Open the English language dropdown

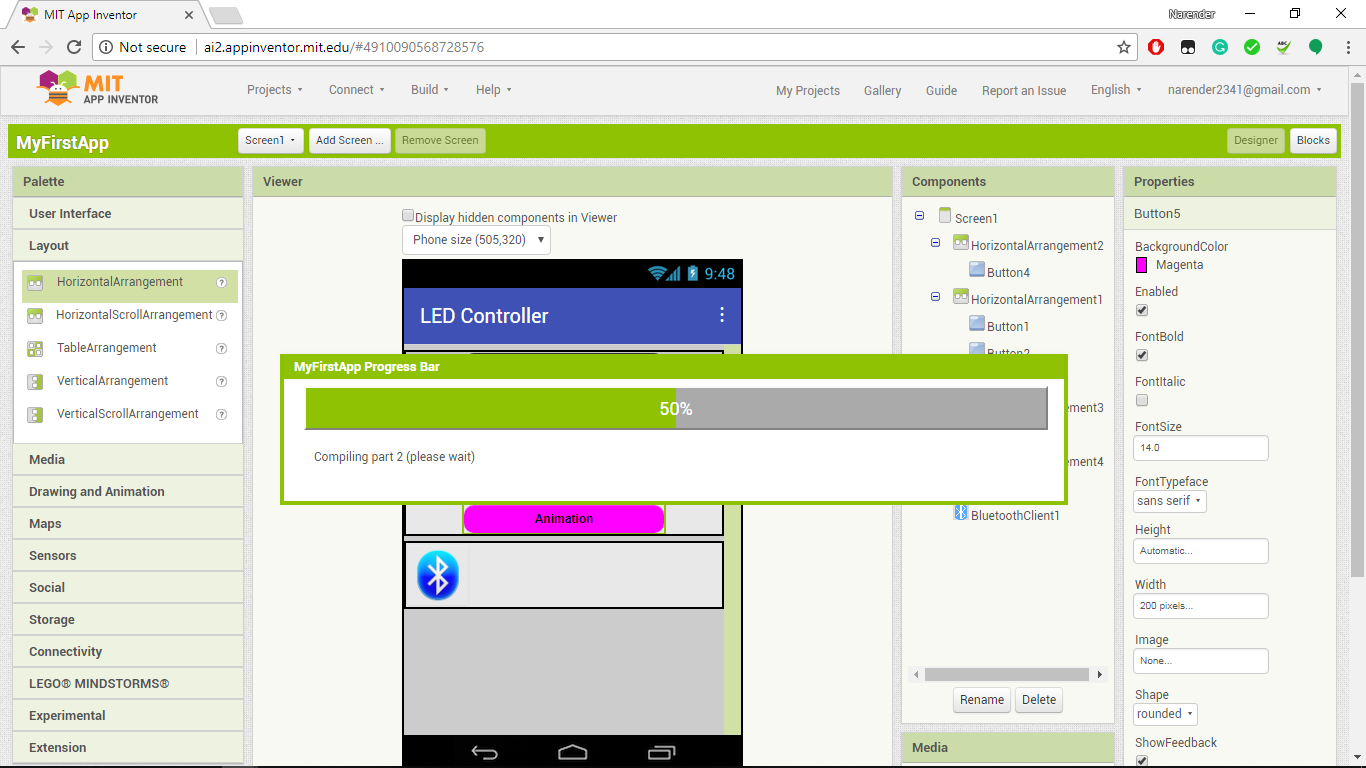1116,90
